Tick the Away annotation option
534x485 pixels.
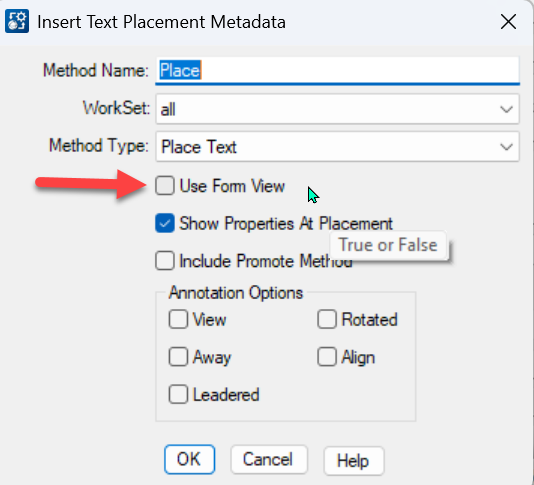click(x=178, y=357)
